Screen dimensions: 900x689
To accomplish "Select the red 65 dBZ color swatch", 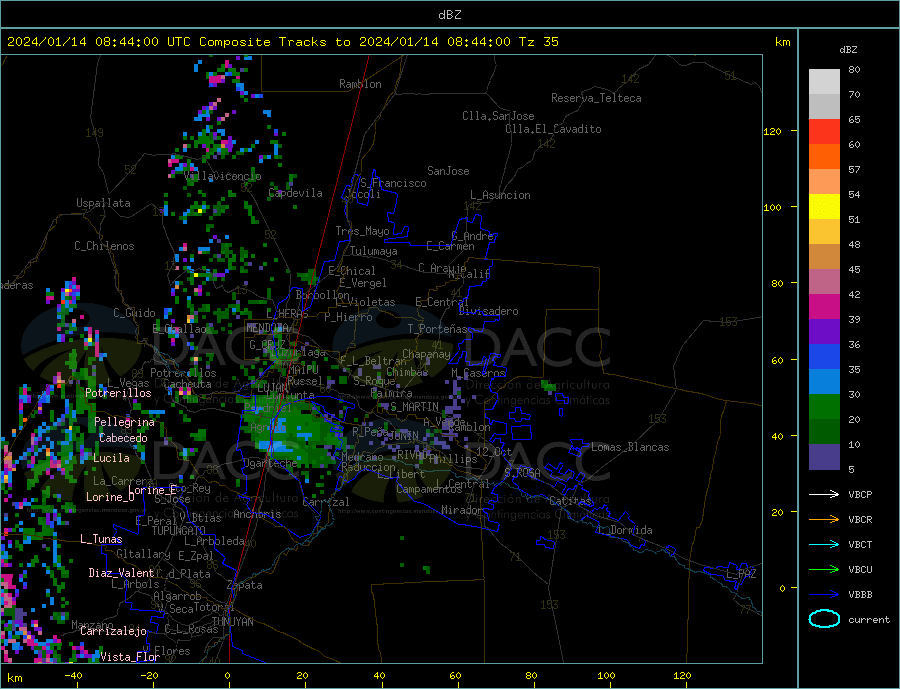I will tap(824, 131).
